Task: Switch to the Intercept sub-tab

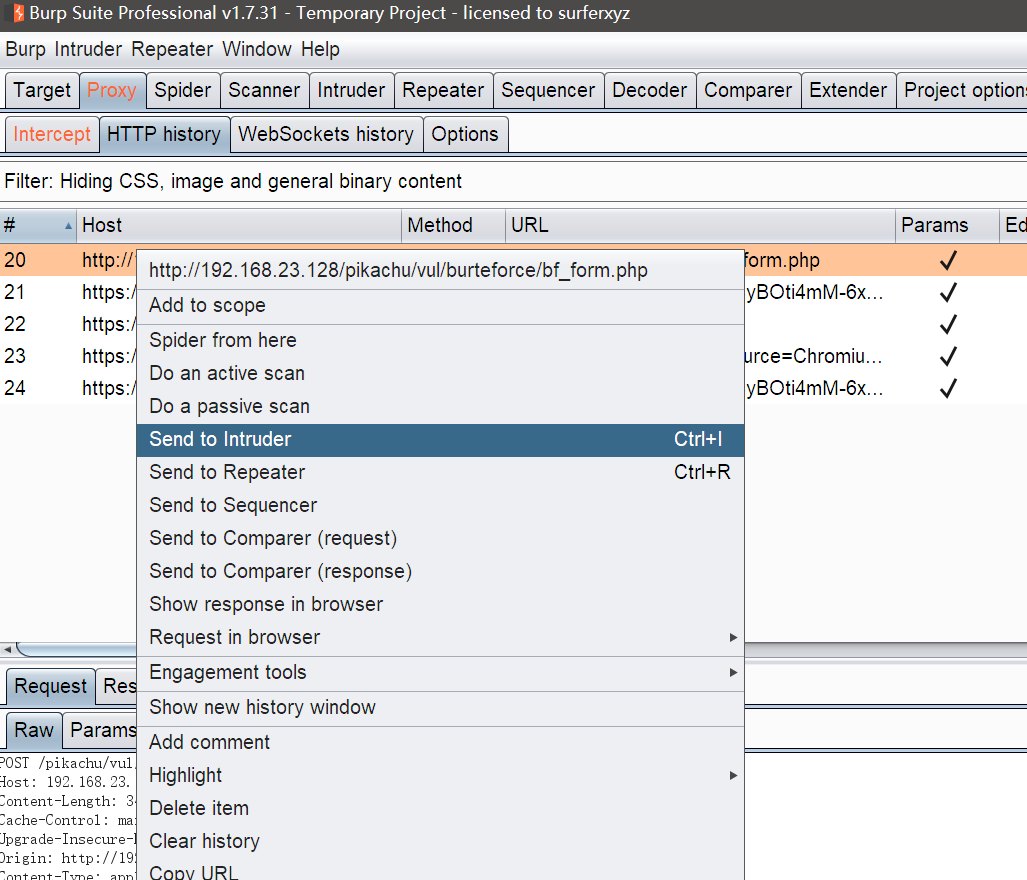Action: tap(52, 134)
